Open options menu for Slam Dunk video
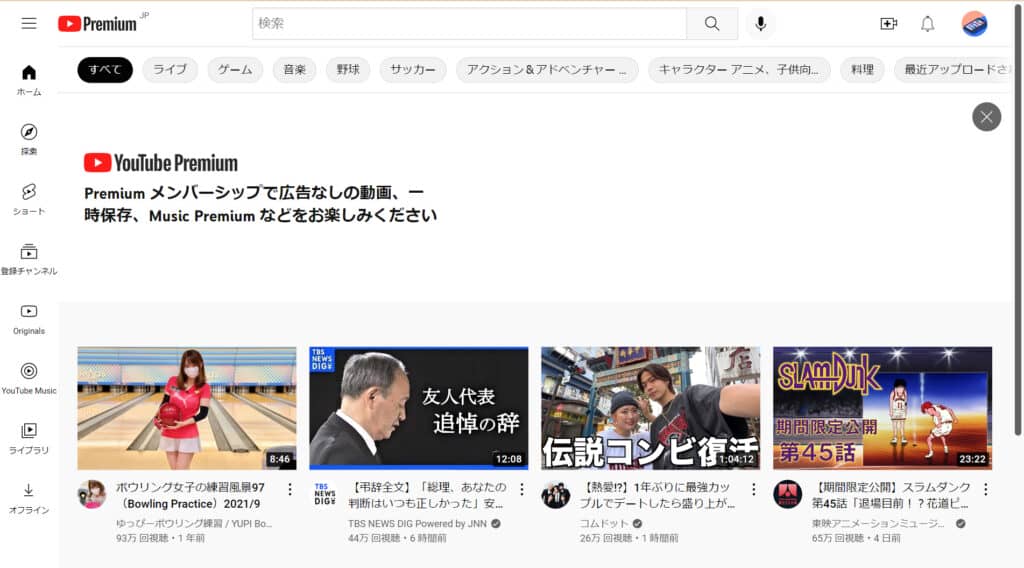1024x568 pixels. click(985, 489)
